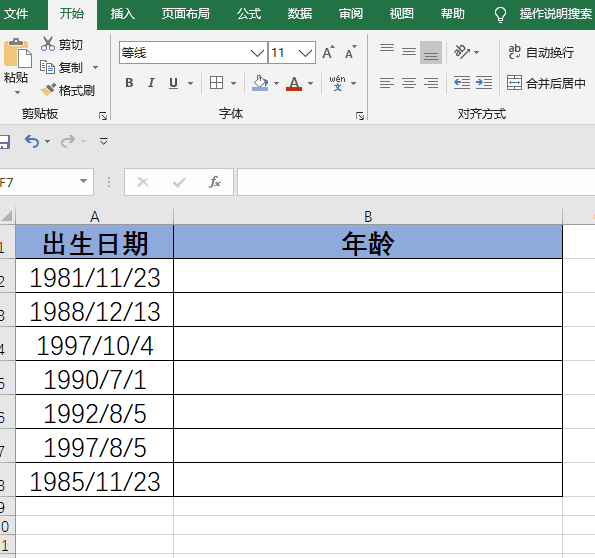Switch to the Insert (插入) tab
This screenshot has width=595, height=558.
(123, 14)
